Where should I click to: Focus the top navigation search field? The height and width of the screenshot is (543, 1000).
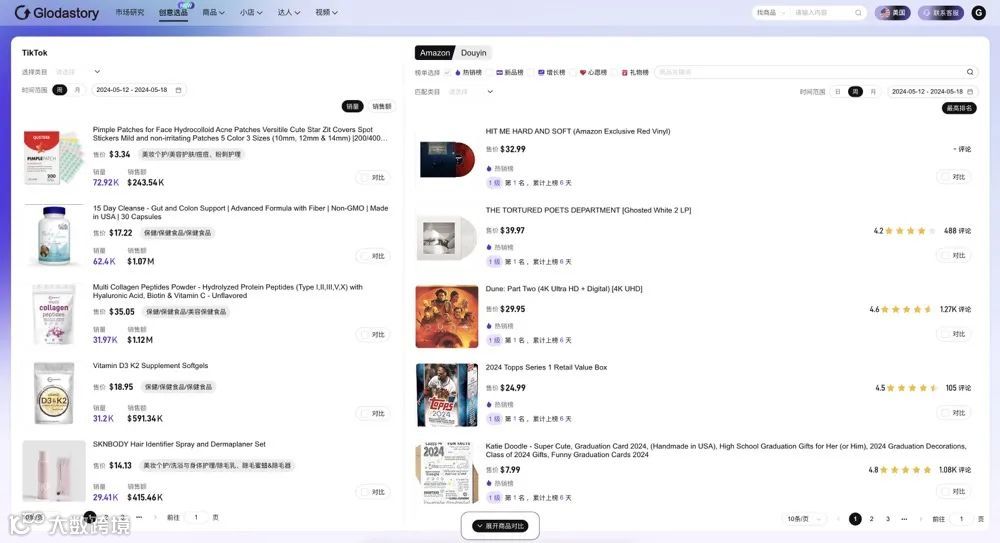click(822, 13)
